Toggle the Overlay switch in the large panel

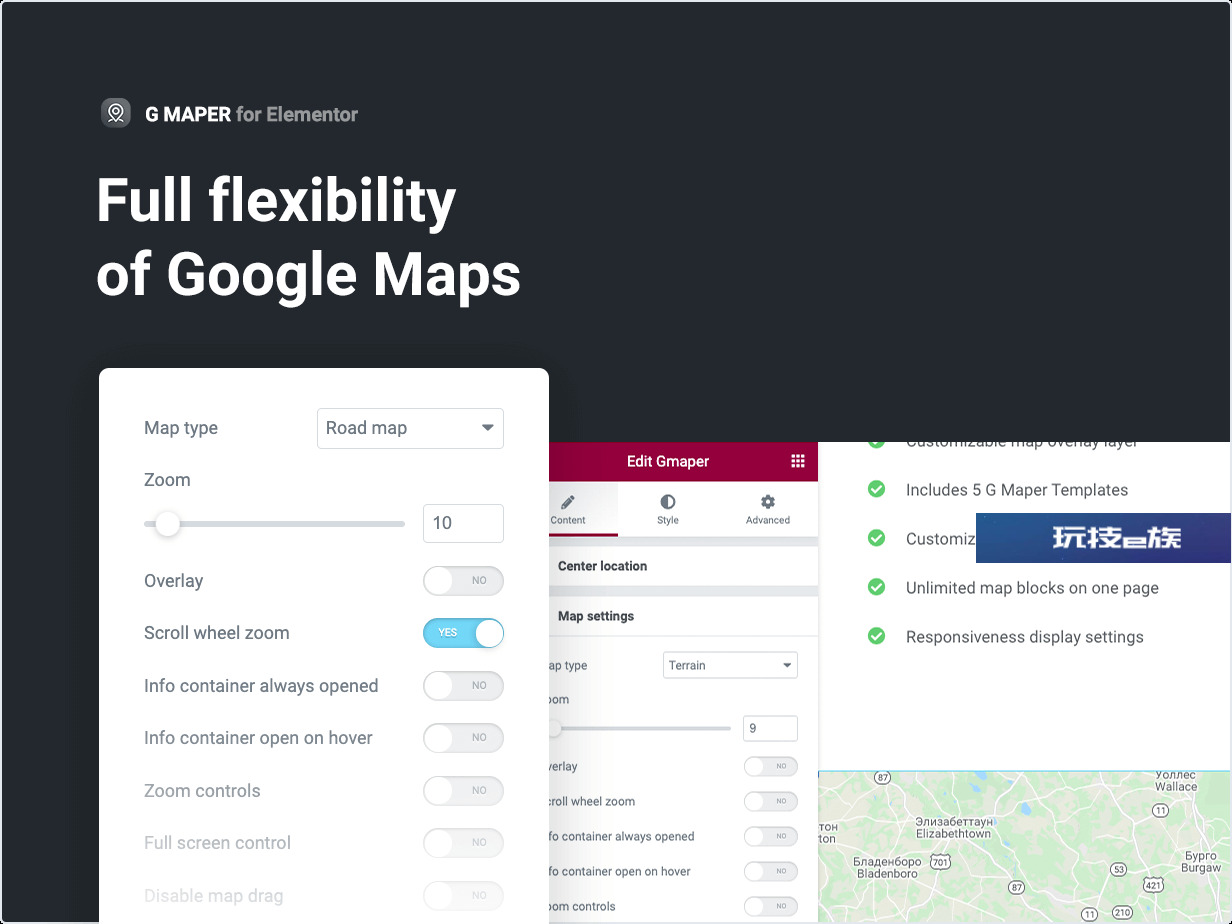(x=463, y=581)
